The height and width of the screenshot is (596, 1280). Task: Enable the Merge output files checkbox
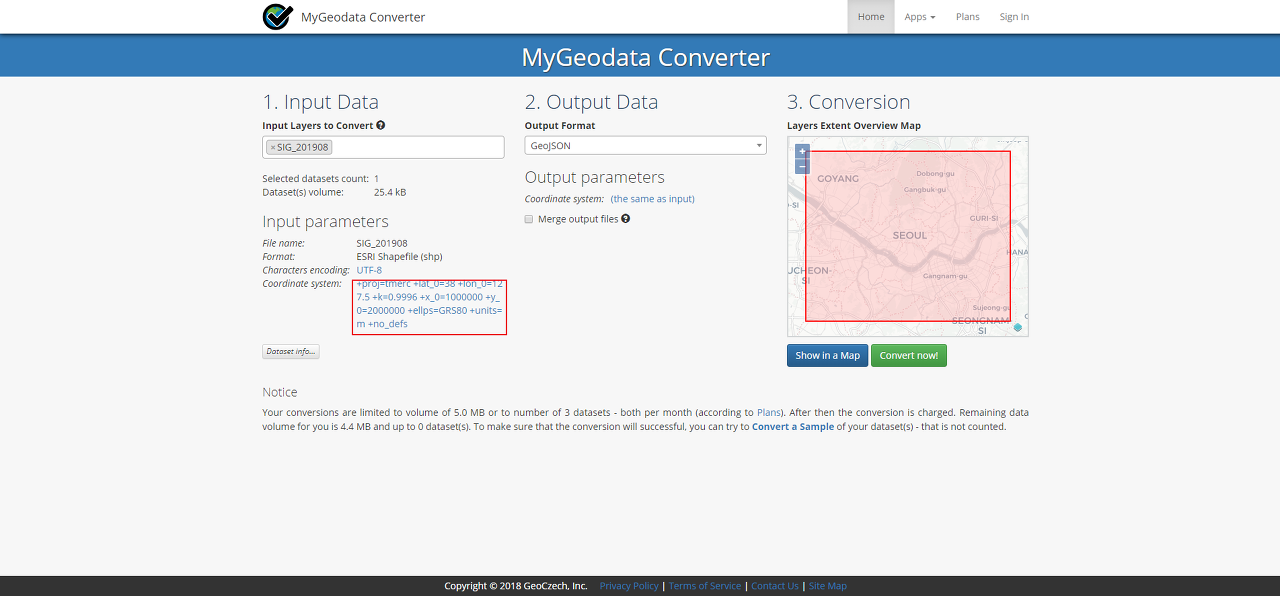[x=529, y=219]
